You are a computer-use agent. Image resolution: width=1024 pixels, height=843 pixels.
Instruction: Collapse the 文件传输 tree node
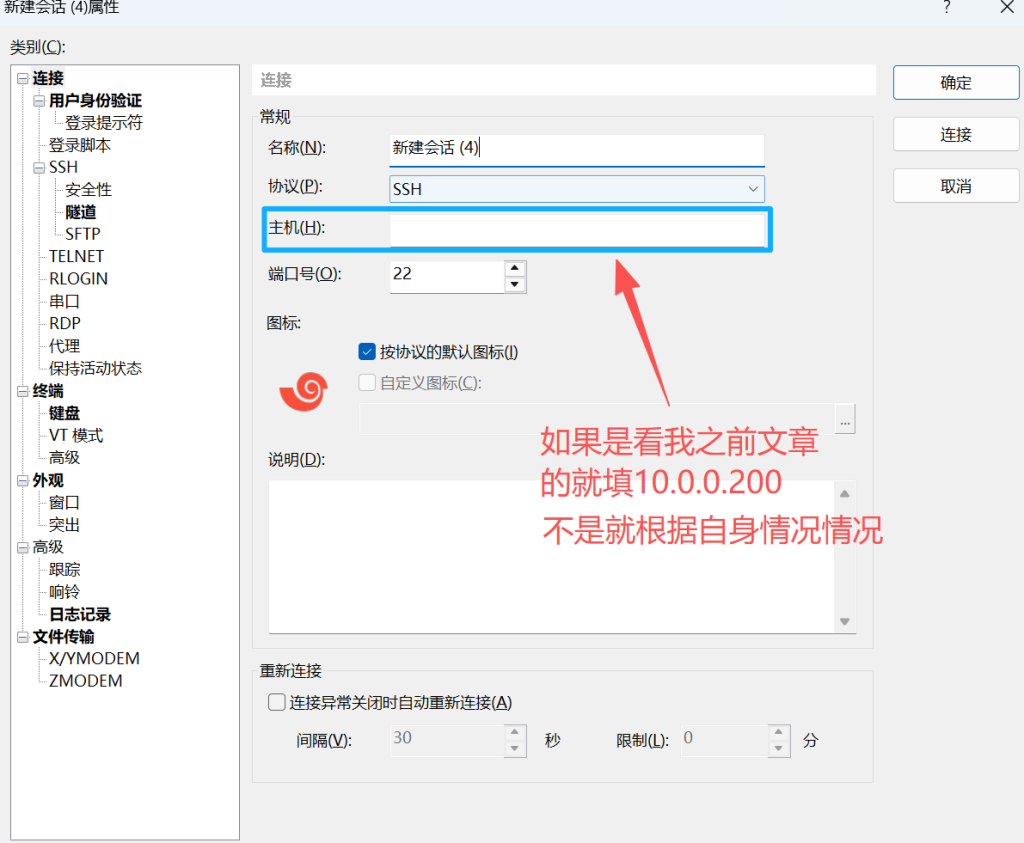click(23, 637)
